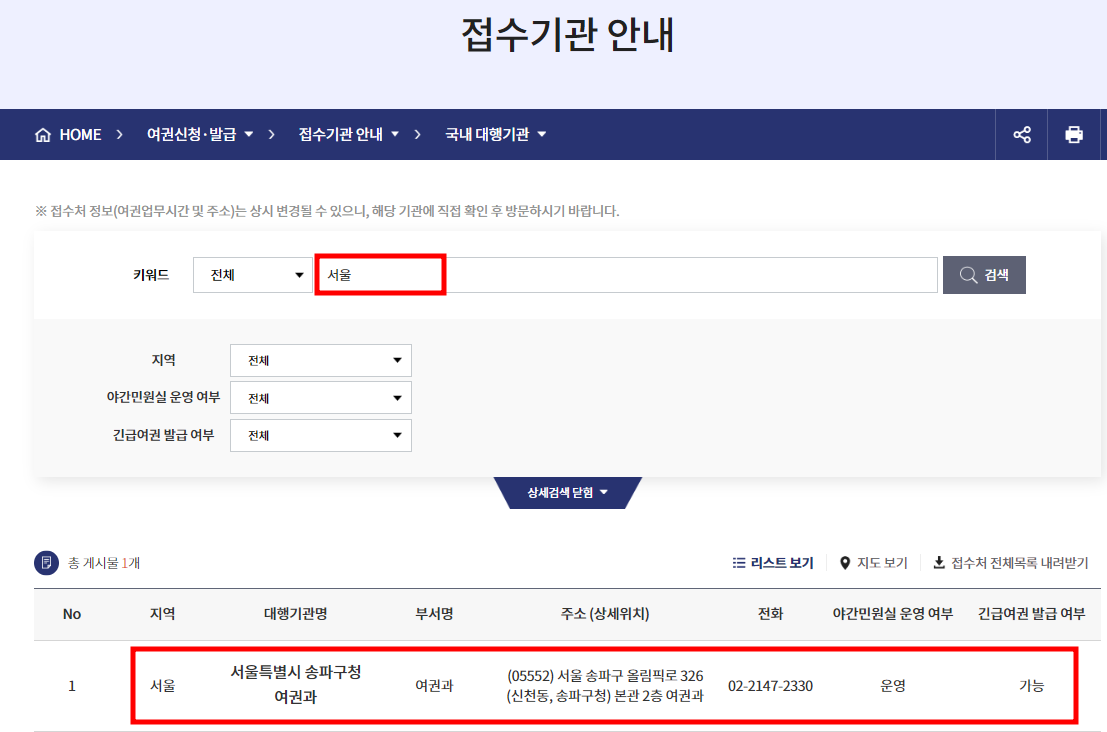This screenshot has width=1107, height=732.
Task: Open the 지역 dropdown
Action: (320, 360)
